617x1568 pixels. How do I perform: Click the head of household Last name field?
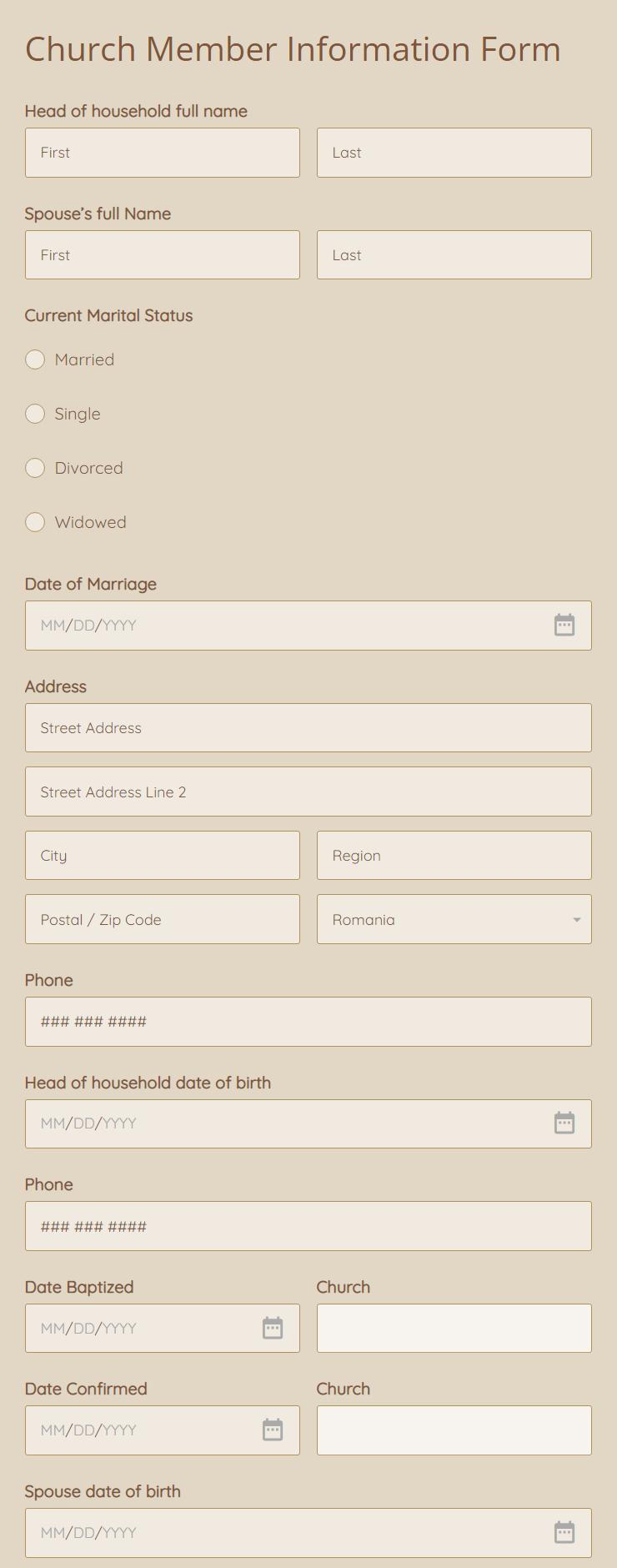(x=454, y=153)
